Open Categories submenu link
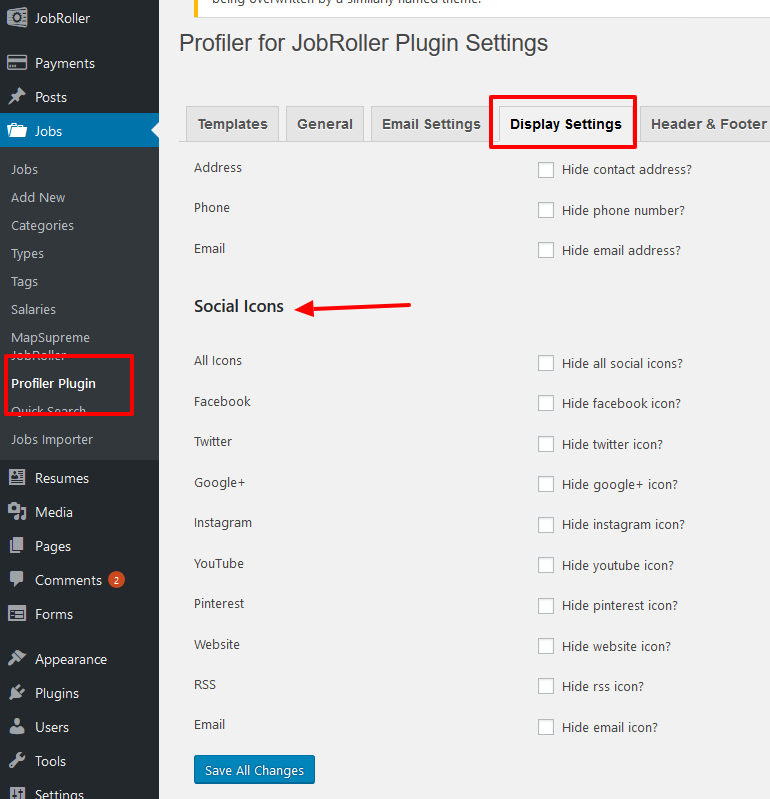The image size is (770, 799). (42, 226)
